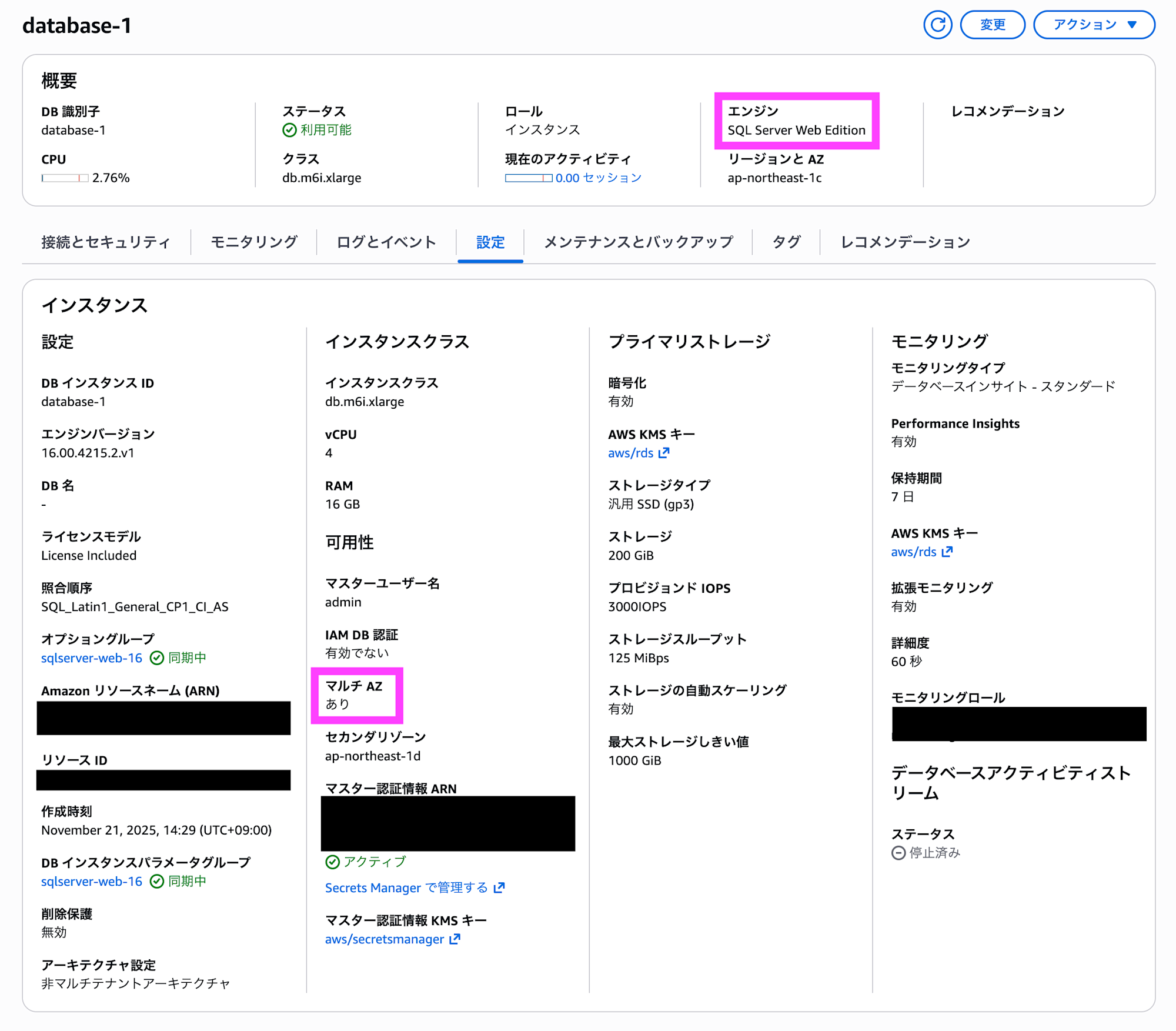Open the sqlserver-web-16 option group link

91,658
